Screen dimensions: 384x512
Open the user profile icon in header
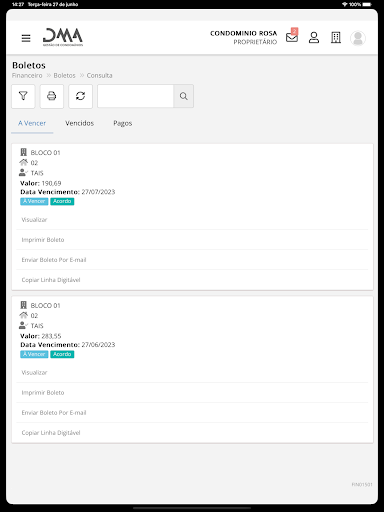coord(314,38)
